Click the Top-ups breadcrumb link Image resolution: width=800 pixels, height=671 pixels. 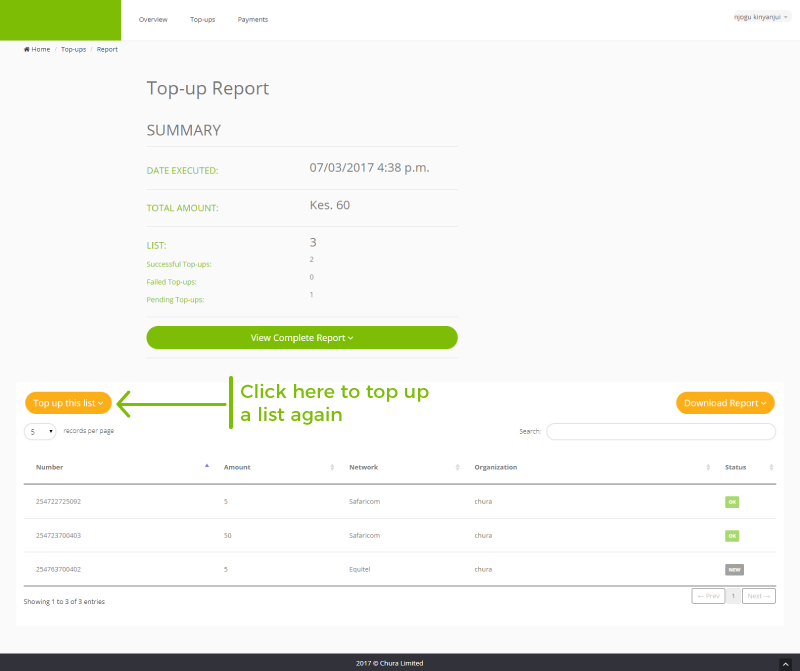click(x=73, y=49)
